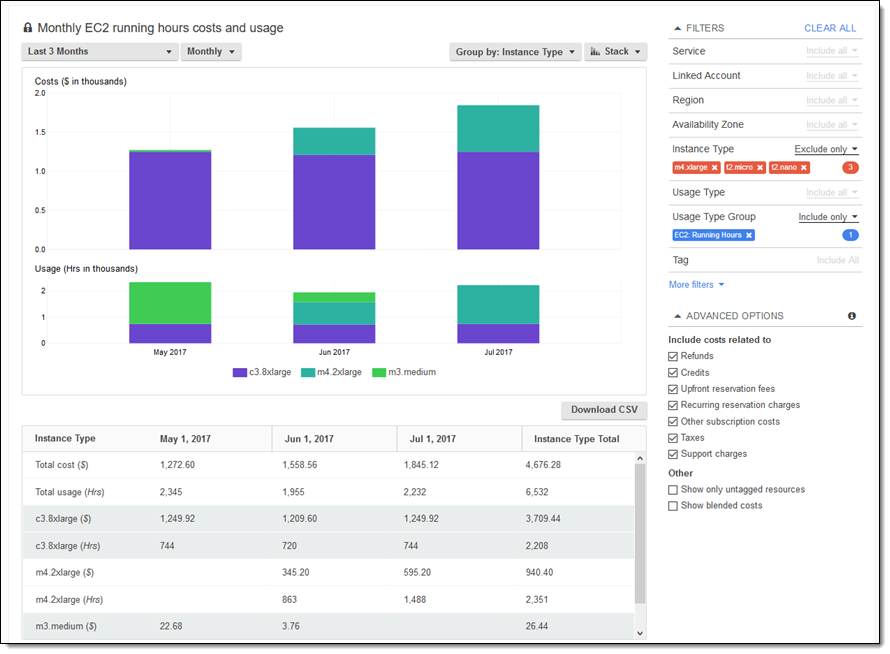Collapse the Filters section triangle
The height and width of the screenshot is (654, 890).
(678, 29)
